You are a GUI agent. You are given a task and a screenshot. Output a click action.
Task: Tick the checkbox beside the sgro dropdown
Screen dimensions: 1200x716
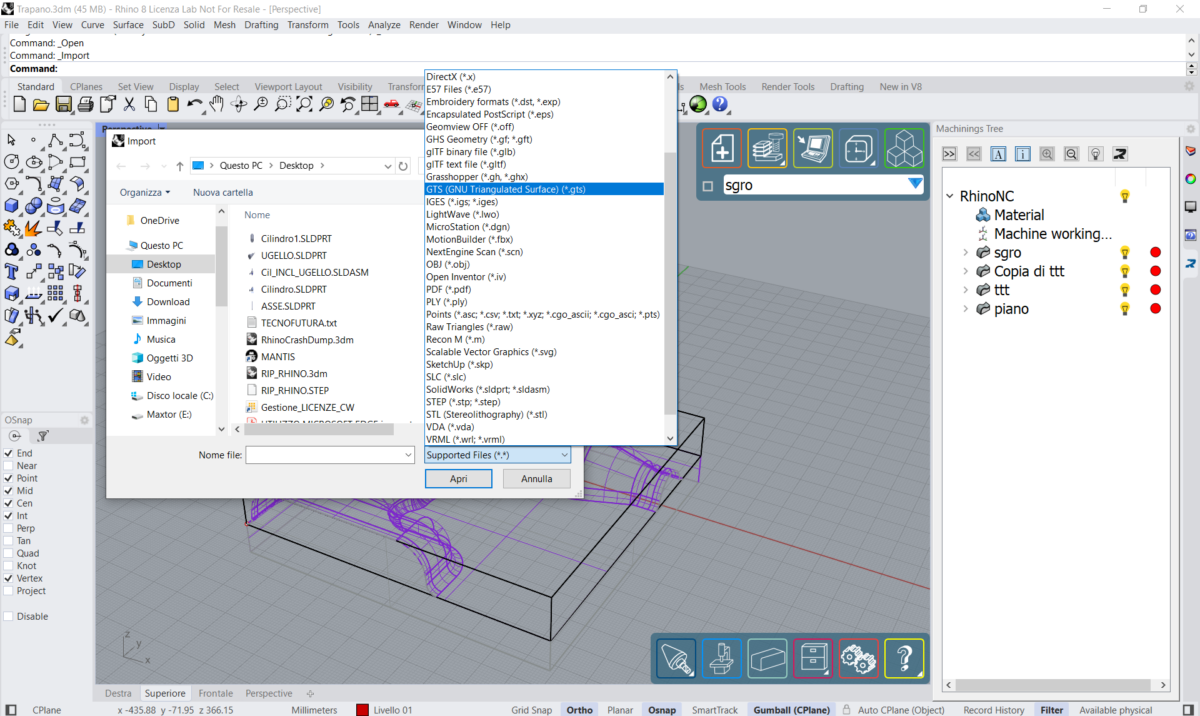(708, 186)
